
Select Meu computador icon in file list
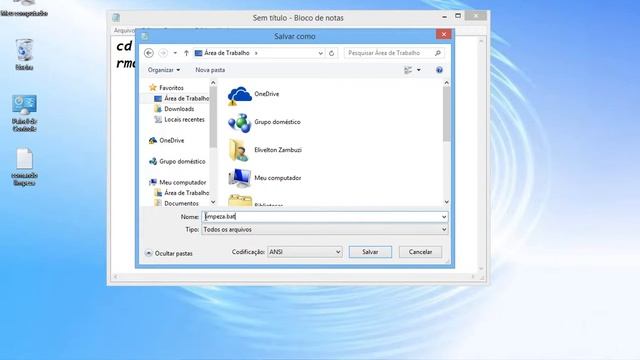coord(240,178)
